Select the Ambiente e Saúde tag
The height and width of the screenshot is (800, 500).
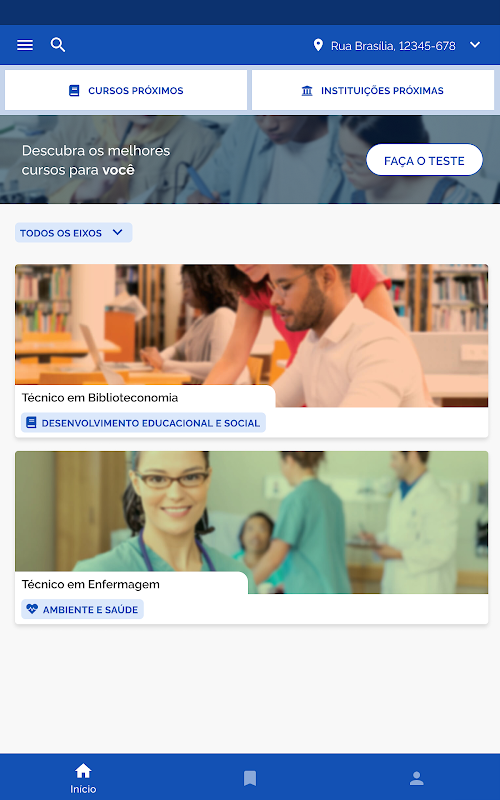coord(83,609)
